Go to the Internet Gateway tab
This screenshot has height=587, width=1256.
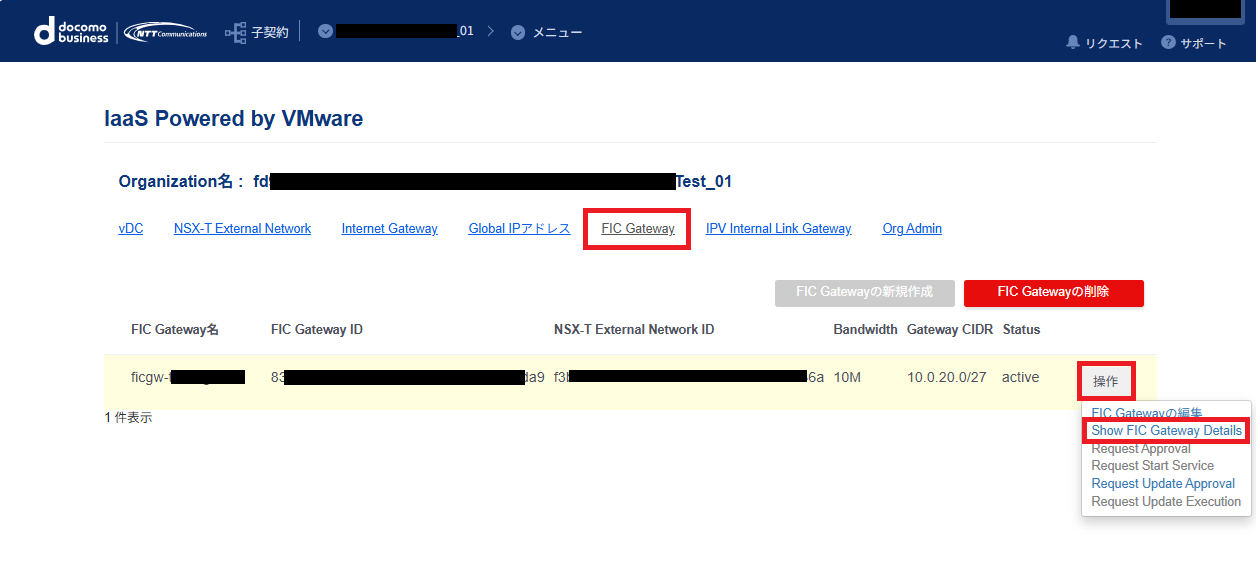(389, 229)
